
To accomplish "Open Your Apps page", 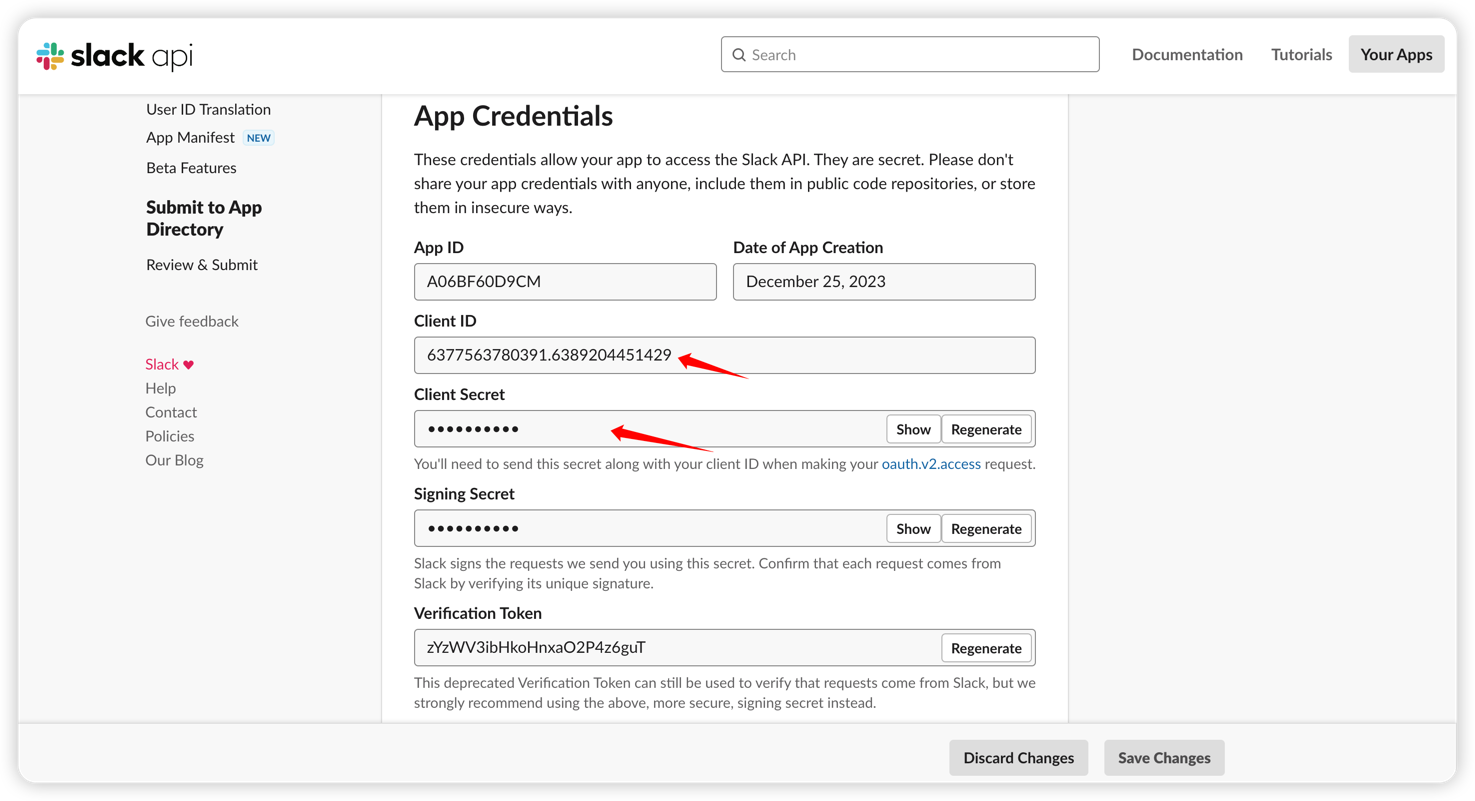I will tap(1396, 55).
